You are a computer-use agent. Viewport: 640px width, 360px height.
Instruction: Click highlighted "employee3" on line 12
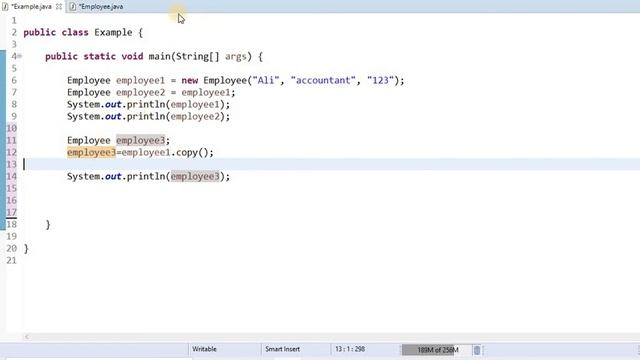pos(91,152)
